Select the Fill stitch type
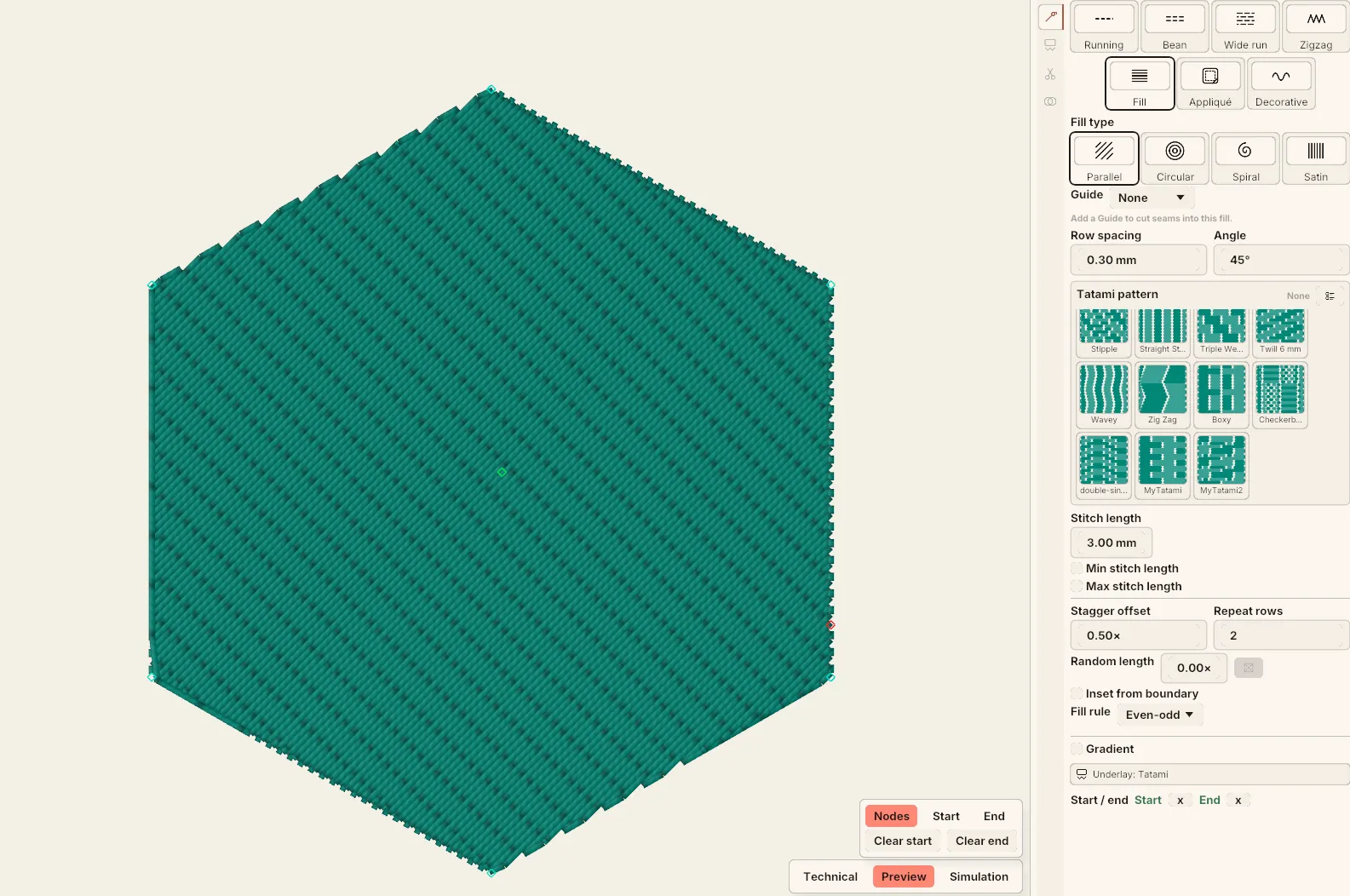This screenshot has height=896, width=1350. [x=1140, y=83]
